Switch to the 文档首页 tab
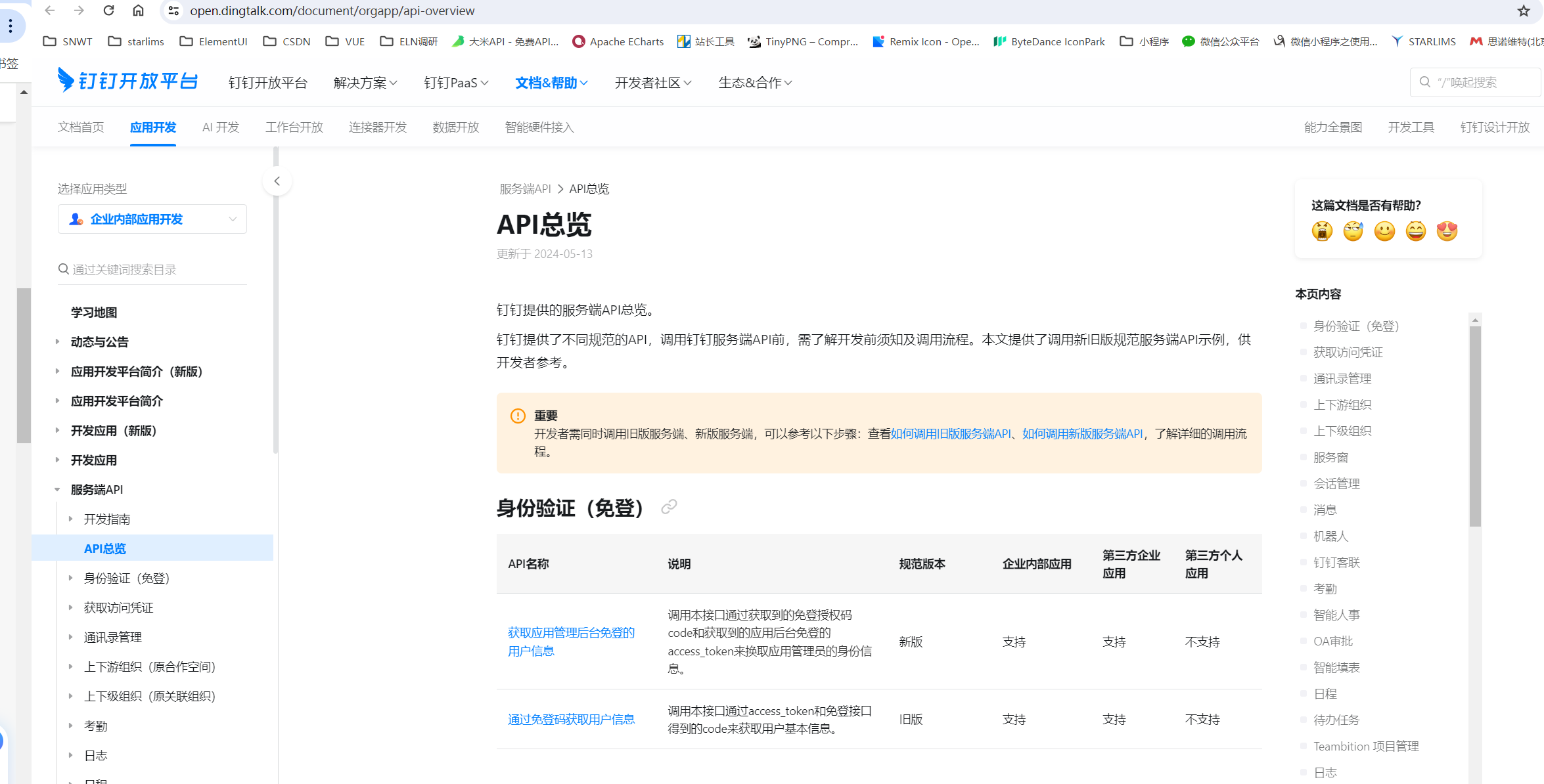1544x784 pixels. tap(81, 127)
